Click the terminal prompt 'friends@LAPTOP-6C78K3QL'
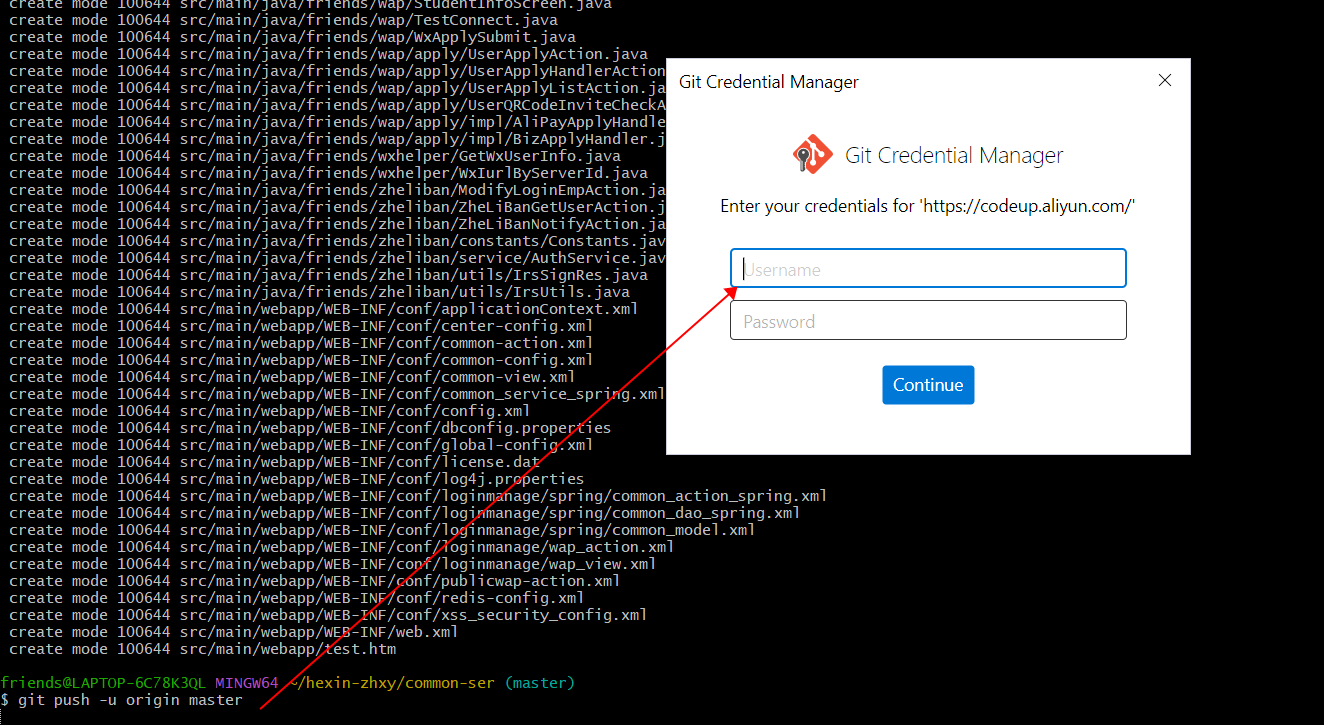 103,683
